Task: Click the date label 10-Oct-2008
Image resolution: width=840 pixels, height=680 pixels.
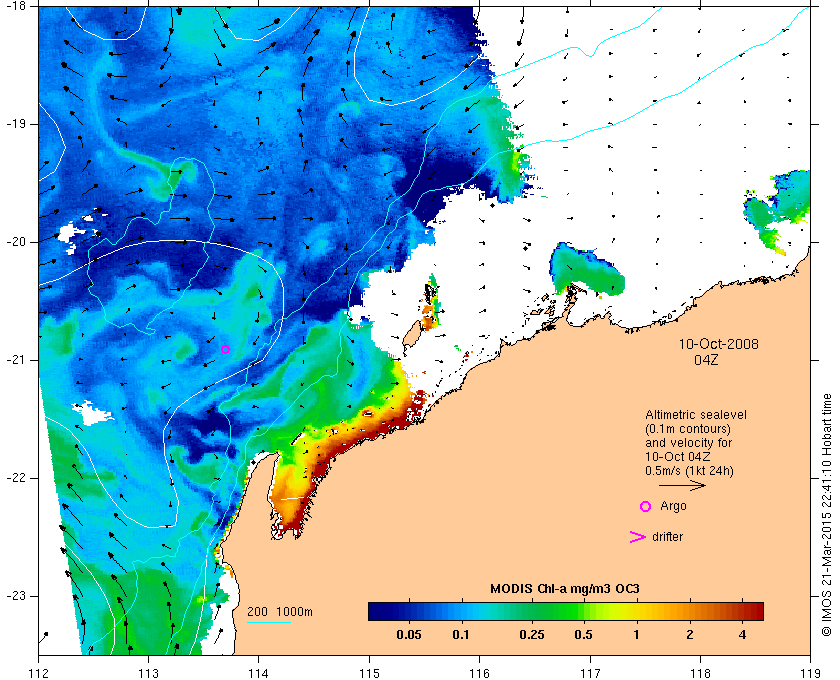Action: click(x=719, y=344)
